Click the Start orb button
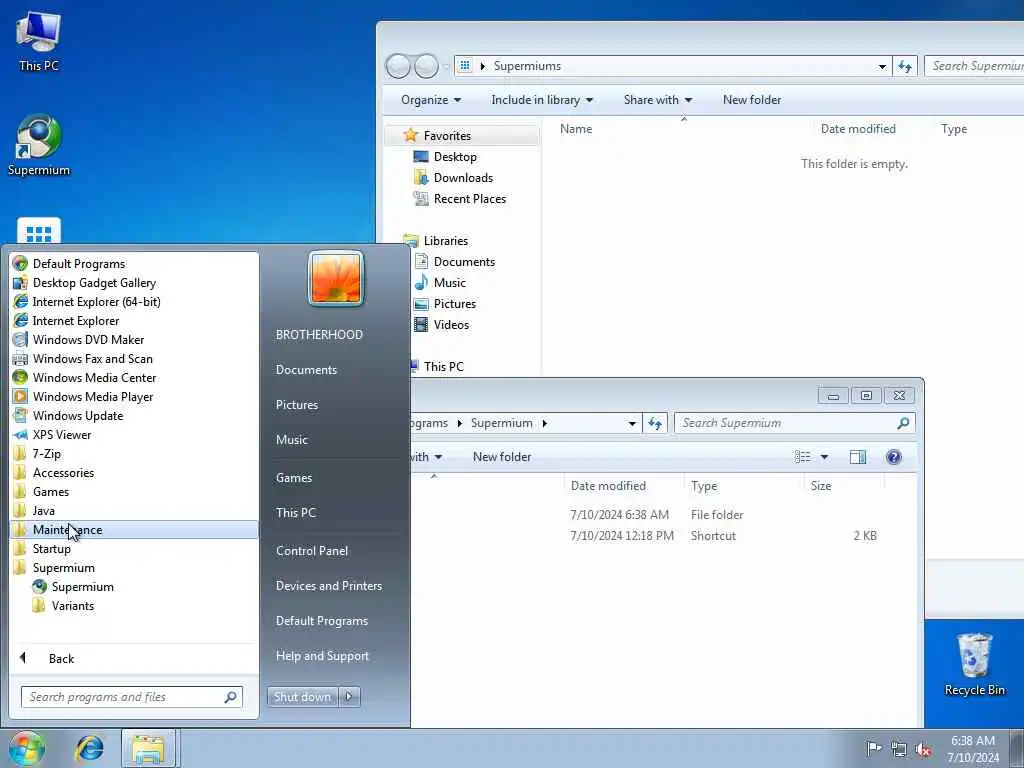1024x768 pixels. (x=26, y=748)
